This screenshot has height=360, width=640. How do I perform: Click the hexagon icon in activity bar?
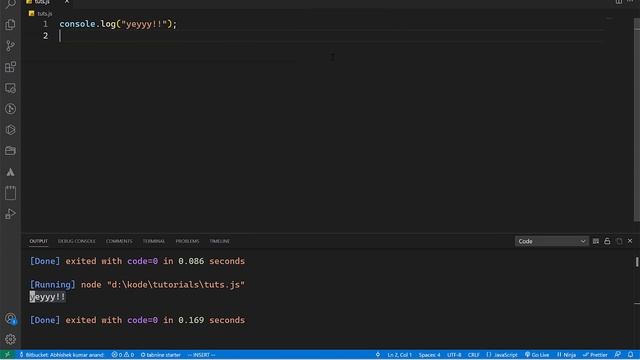pyautogui.click(x=10, y=130)
